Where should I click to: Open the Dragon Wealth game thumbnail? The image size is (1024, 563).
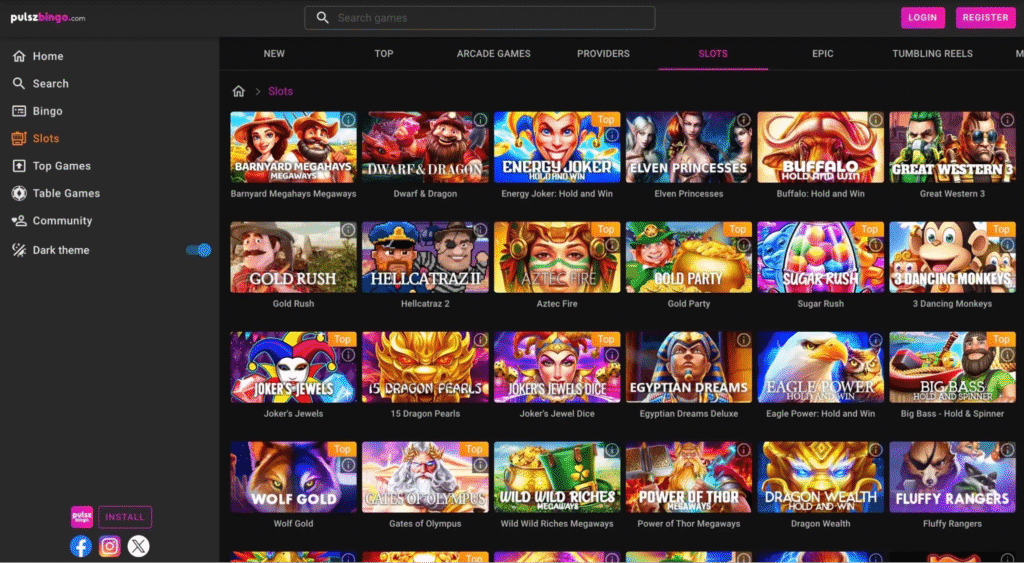coord(821,477)
